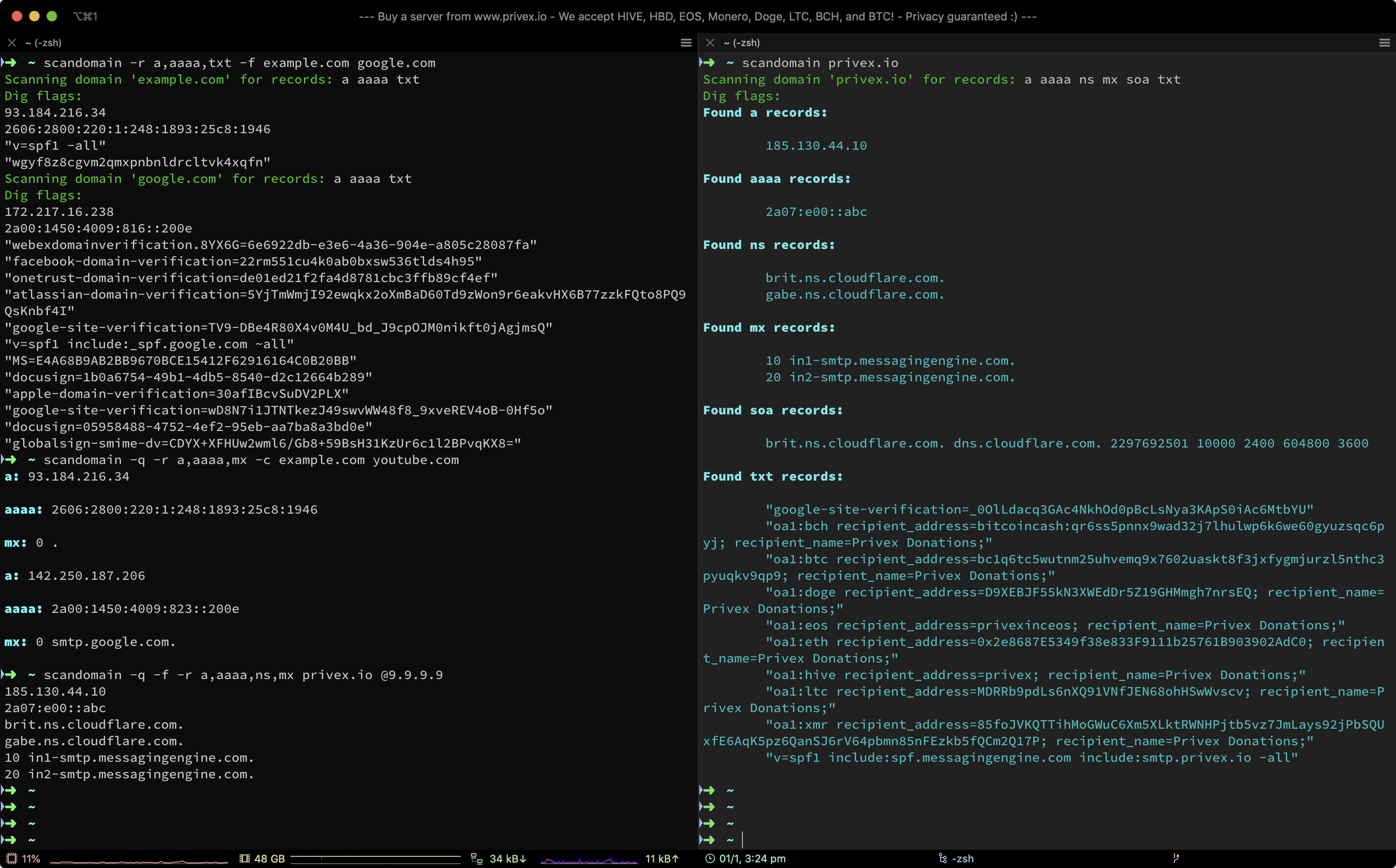Select the right pane title '~ (-zsh)'

[x=742, y=43]
